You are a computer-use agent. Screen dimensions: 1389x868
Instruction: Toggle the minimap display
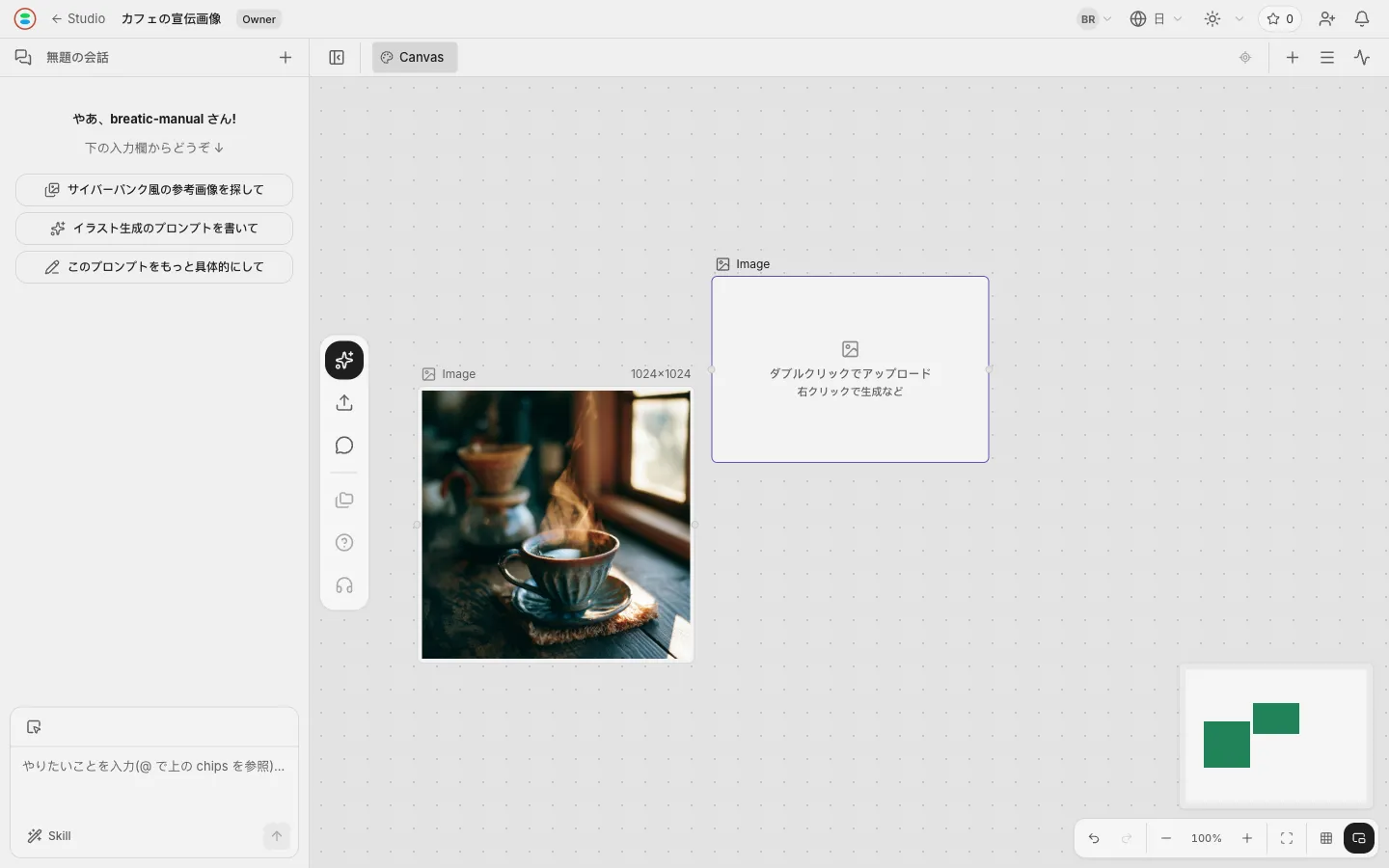[1359, 838]
